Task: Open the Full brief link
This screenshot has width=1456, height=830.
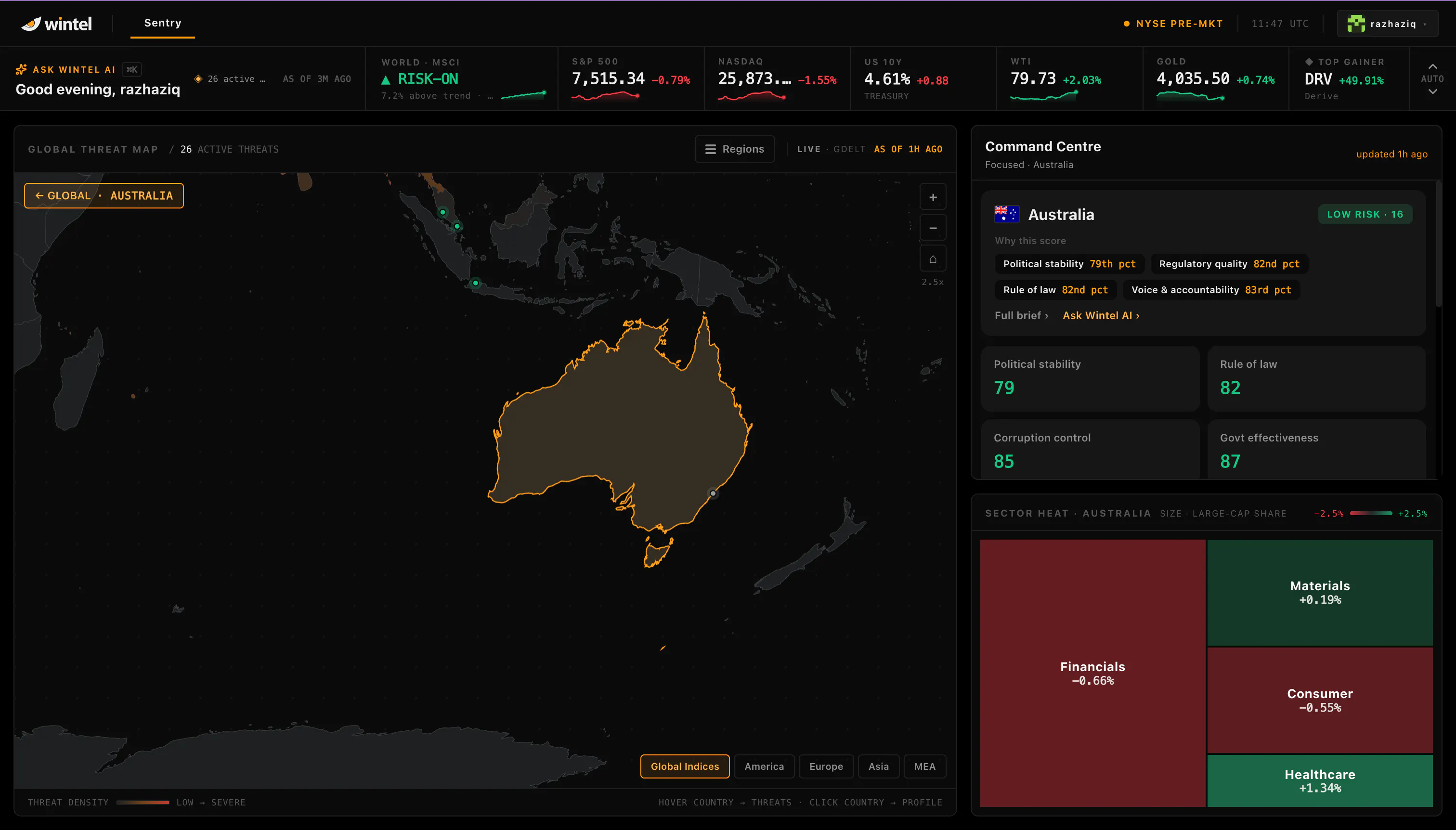Action: tap(1022, 316)
